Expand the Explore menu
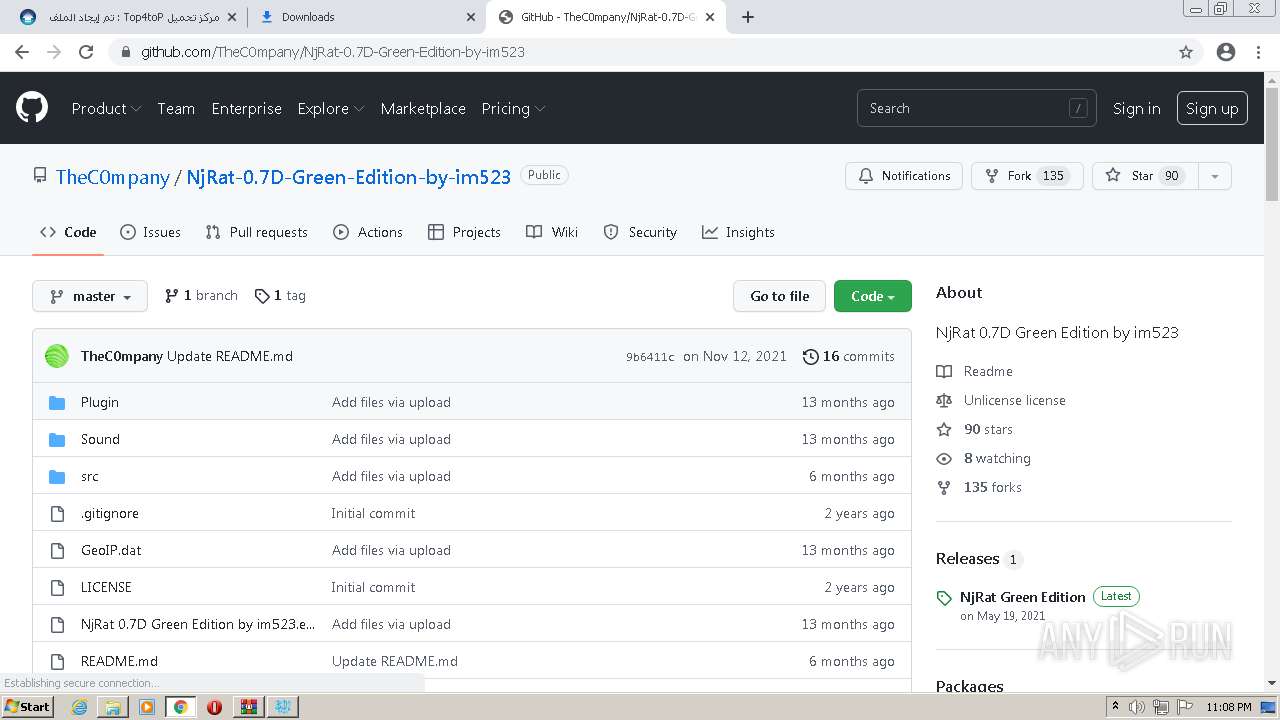Viewport: 1280px width, 720px height. click(330, 108)
